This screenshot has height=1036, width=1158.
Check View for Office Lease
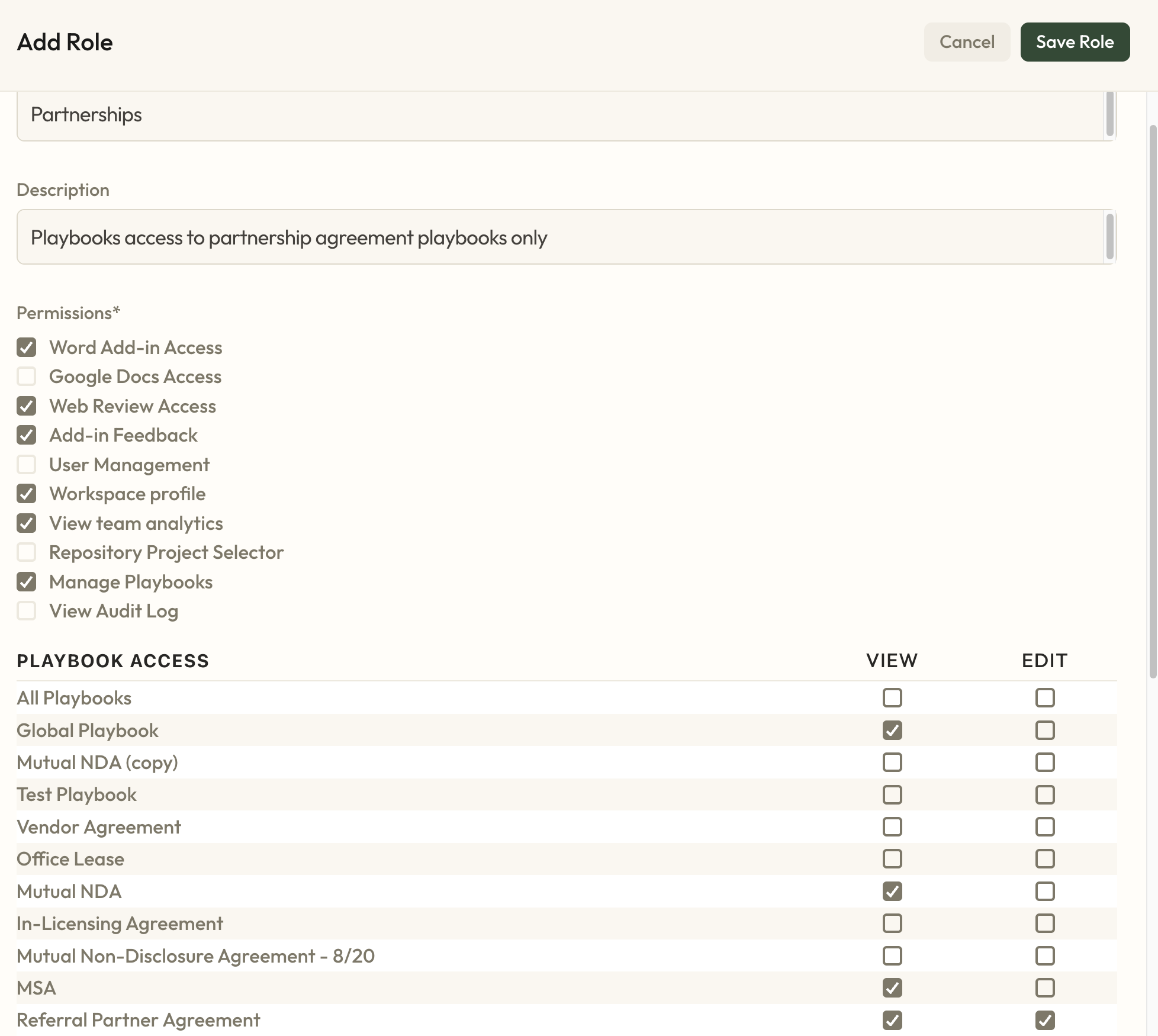coord(892,859)
